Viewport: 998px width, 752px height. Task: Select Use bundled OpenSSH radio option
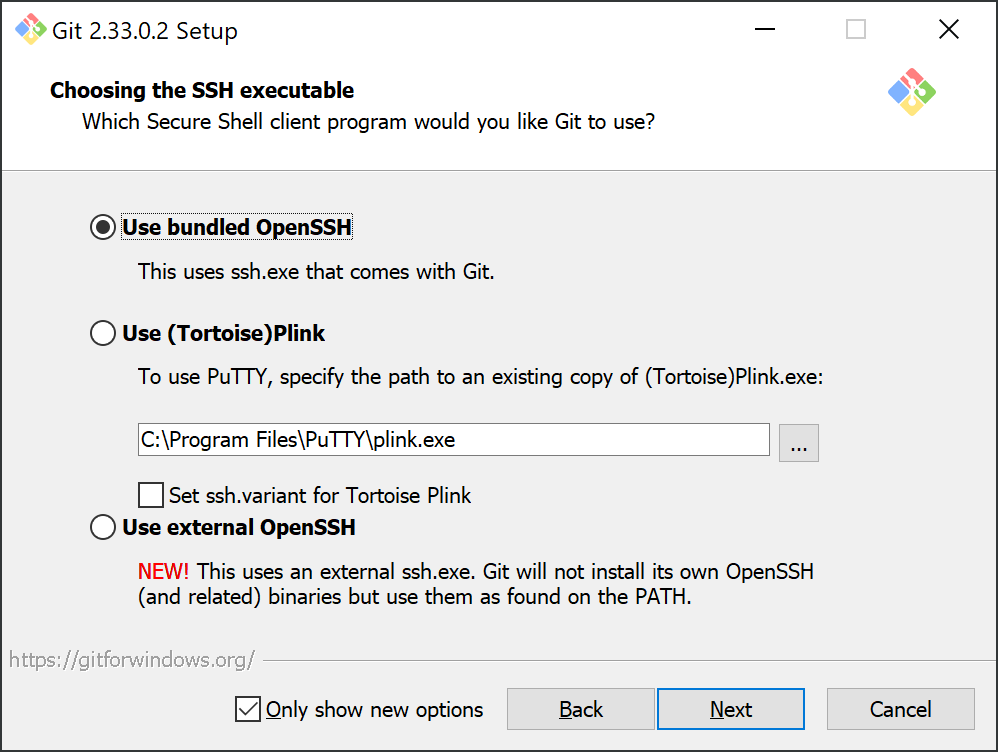click(x=102, y=227)
